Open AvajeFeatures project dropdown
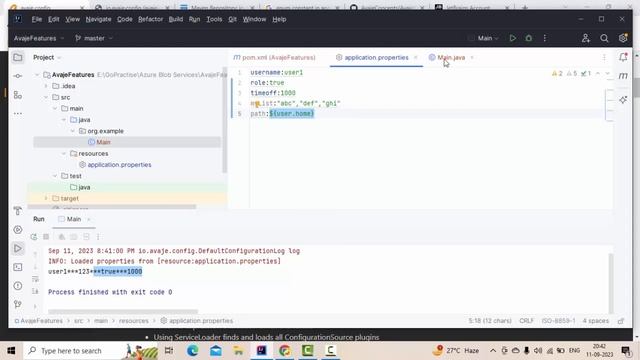The width and height of the screenshot is (640, 360). [x=39, y=38]
